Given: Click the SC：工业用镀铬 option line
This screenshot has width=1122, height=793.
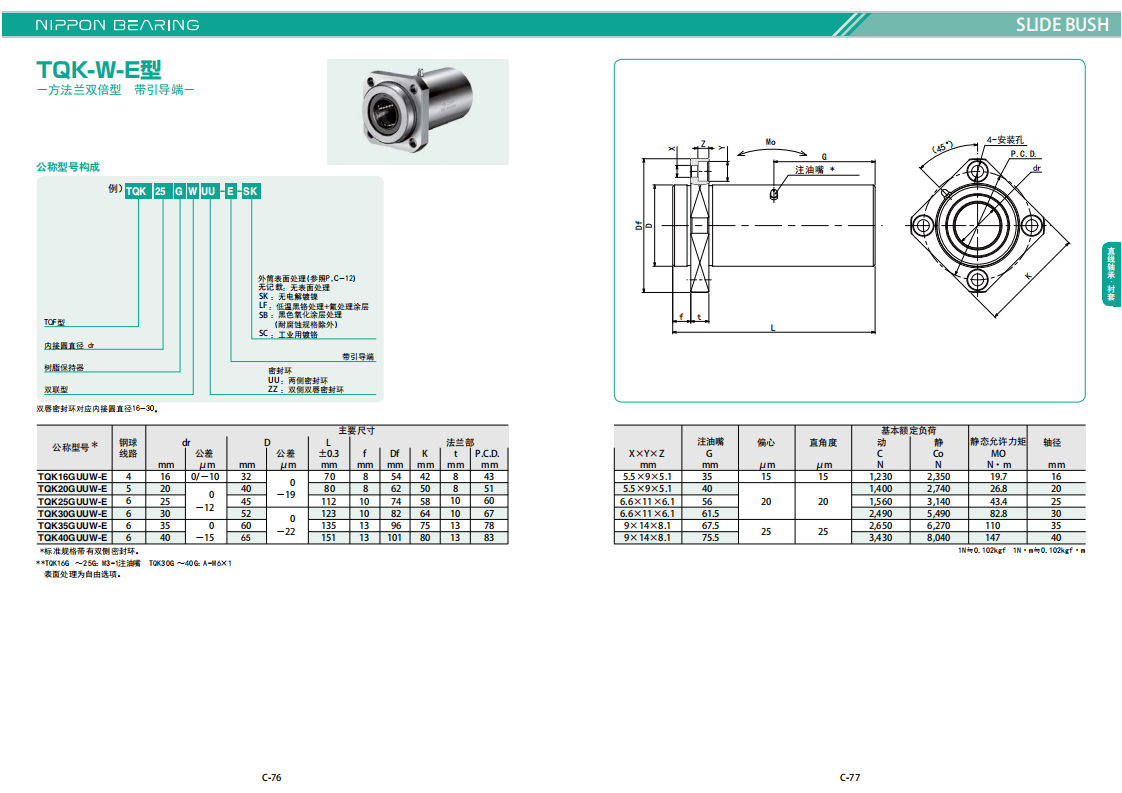Looking at the screenshot, I should pyautogui.click(x=288, y=334).
